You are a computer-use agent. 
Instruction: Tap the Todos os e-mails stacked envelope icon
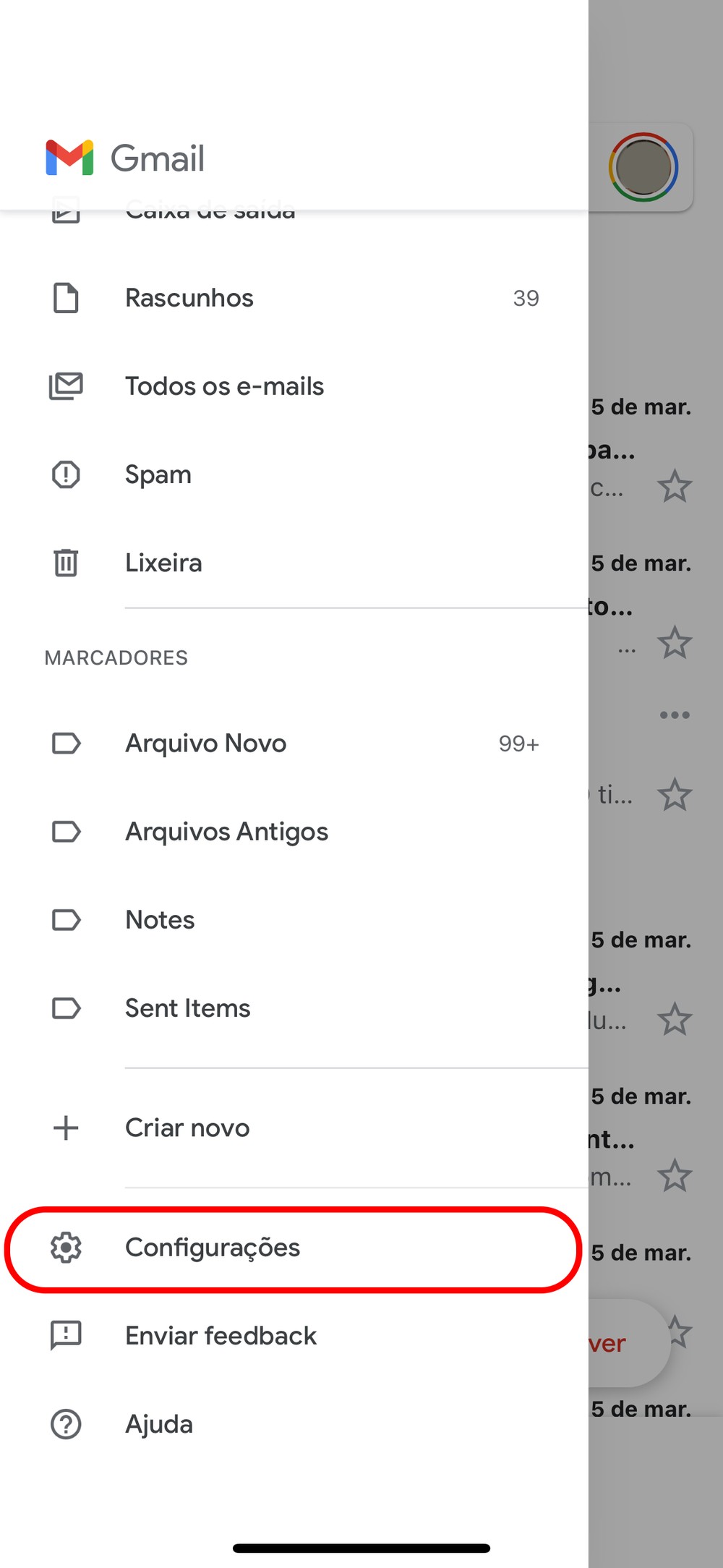point(66,386)
